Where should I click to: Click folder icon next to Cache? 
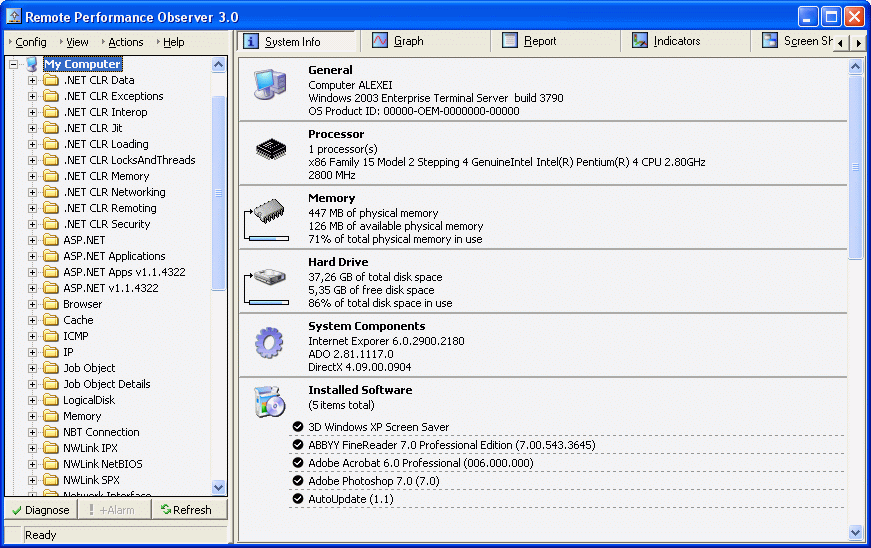tap(51, 320)
